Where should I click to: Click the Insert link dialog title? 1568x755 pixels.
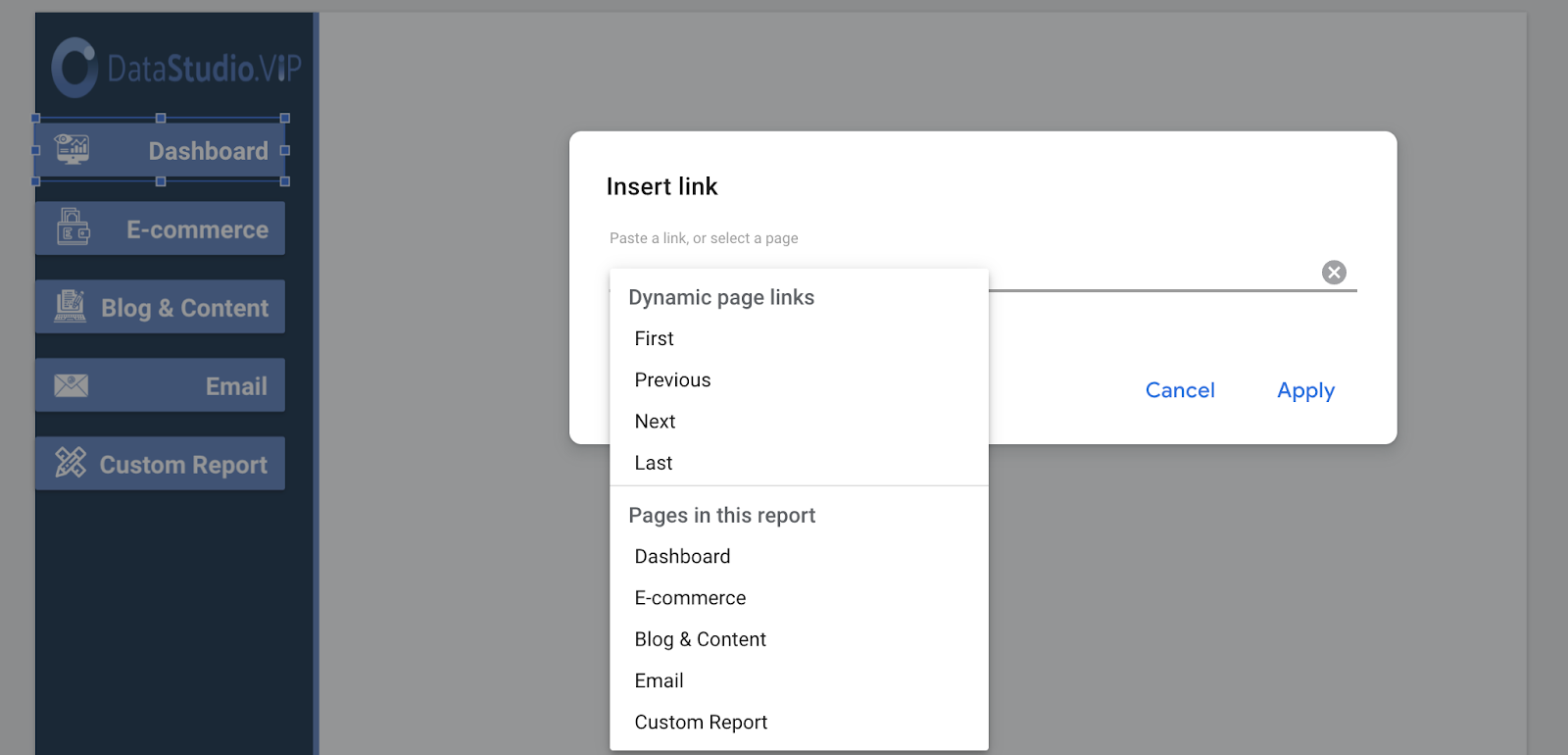662,186
